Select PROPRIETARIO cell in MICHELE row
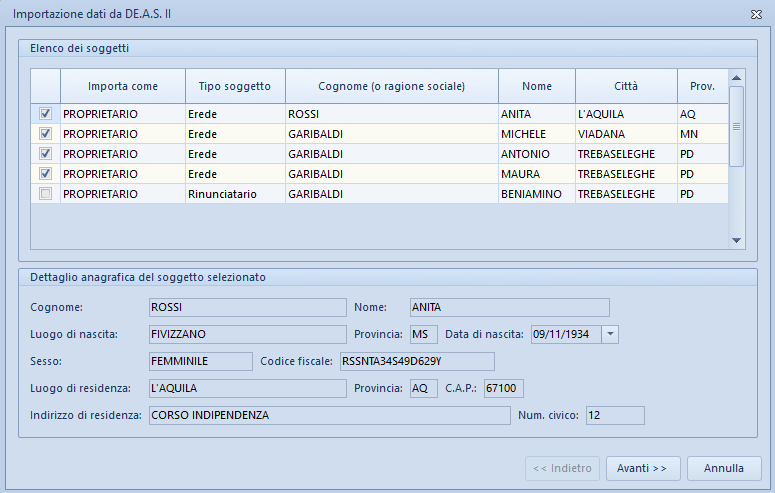Screen dimensions: 775x493 (x=122, y=134)
